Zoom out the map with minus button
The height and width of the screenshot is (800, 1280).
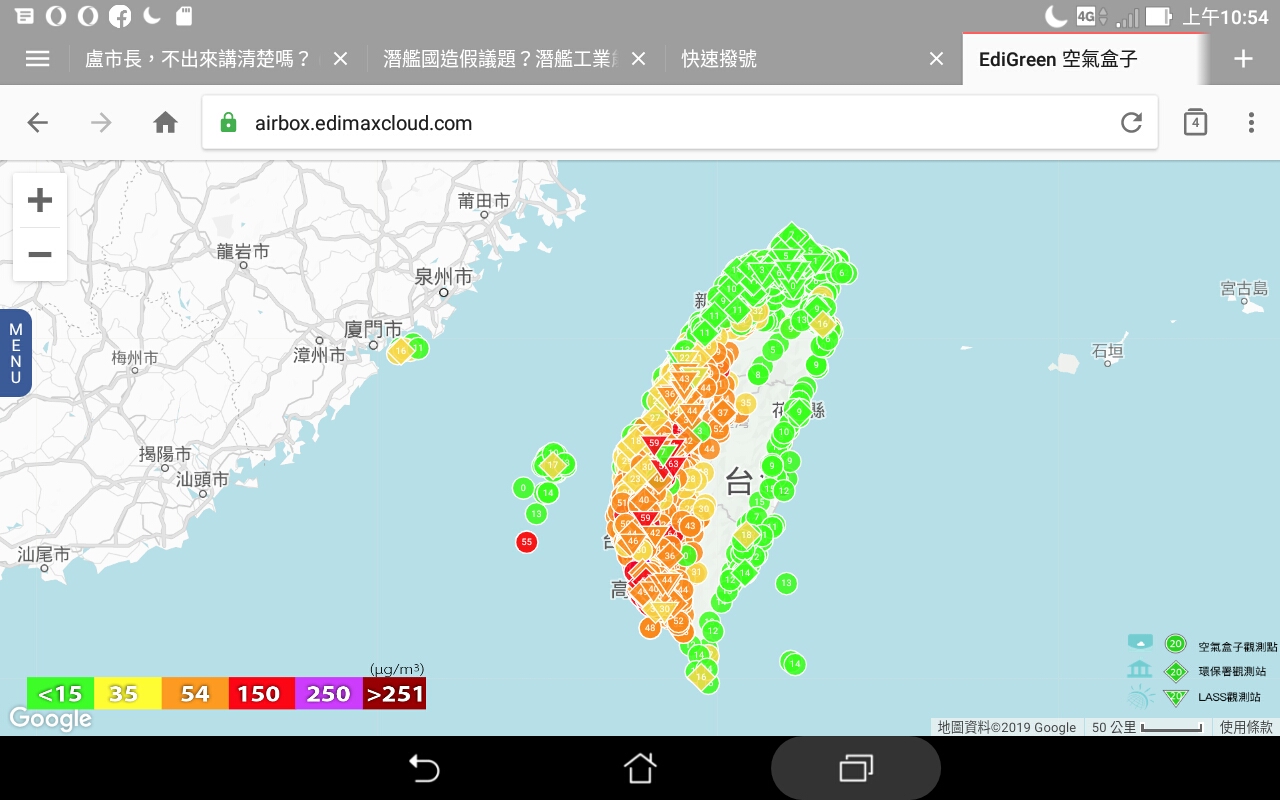pyautogui.click(x=40, y=254)
